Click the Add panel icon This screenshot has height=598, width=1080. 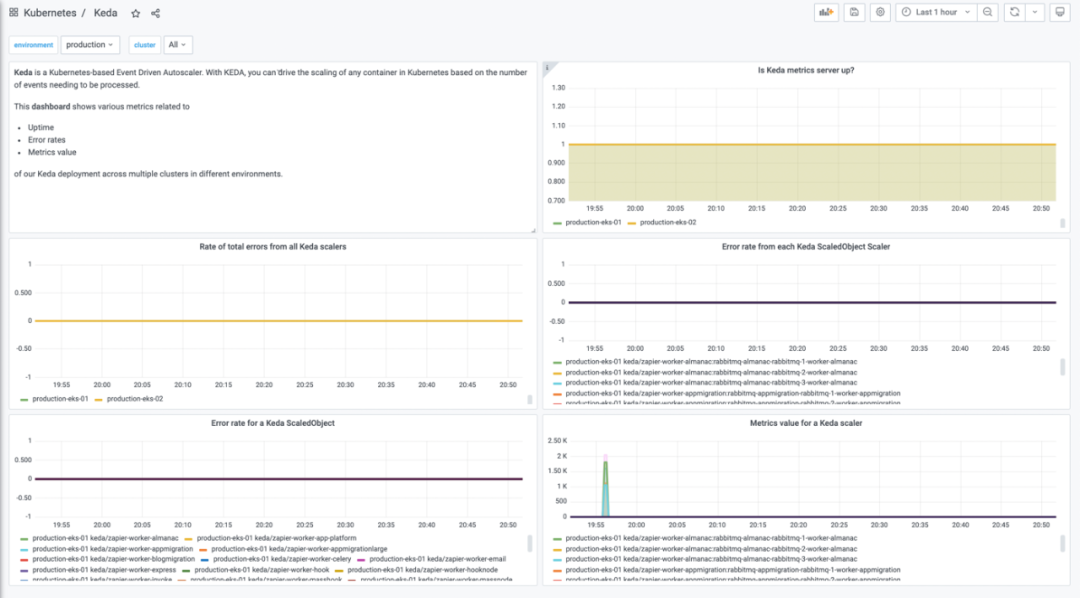[x=826, y=12]
